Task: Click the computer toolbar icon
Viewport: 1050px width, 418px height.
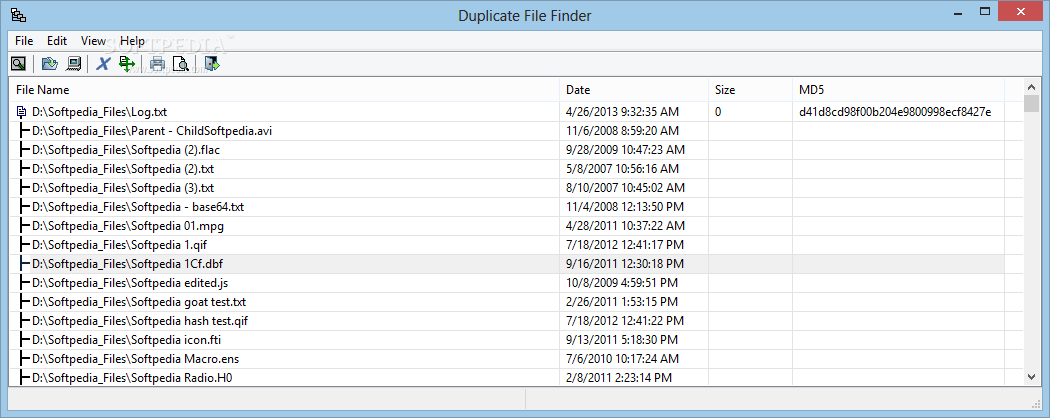Action: click(74, 64)
